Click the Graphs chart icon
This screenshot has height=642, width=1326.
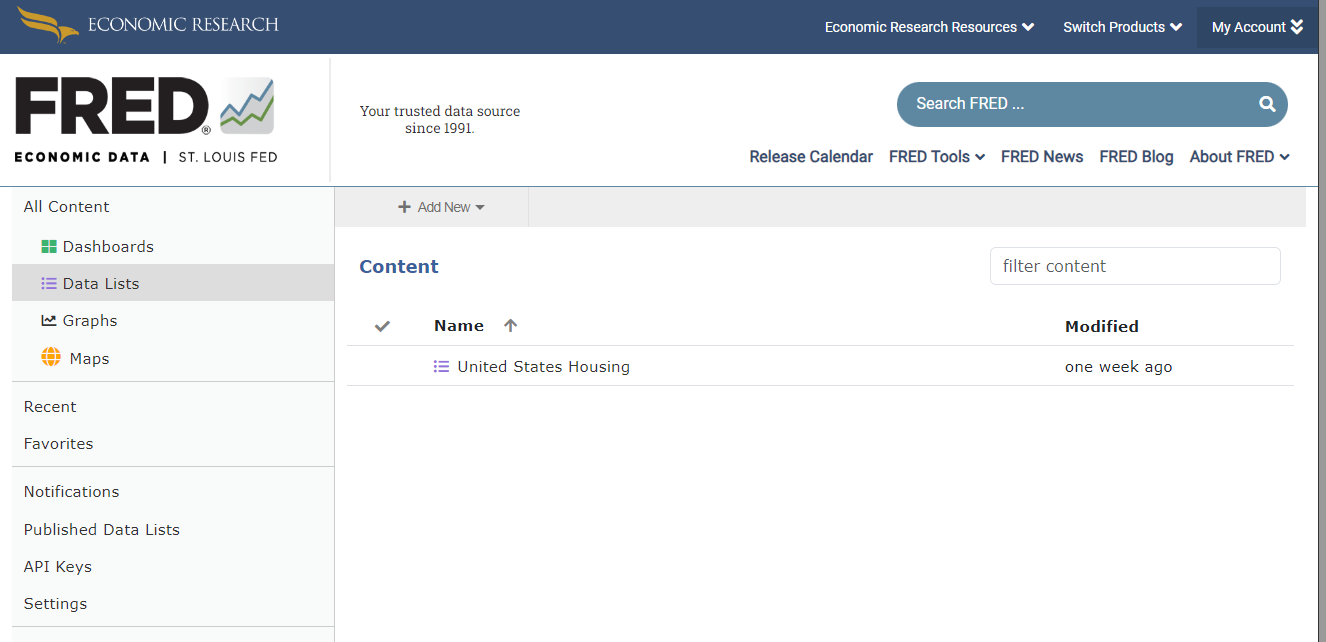[x=49, y=321]
